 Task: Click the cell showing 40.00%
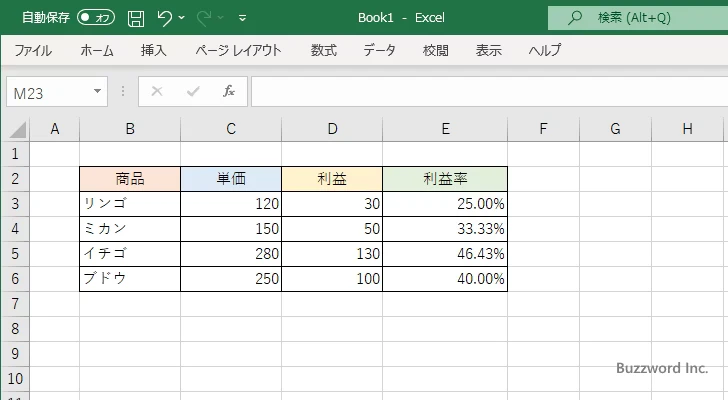click(445, 279)
